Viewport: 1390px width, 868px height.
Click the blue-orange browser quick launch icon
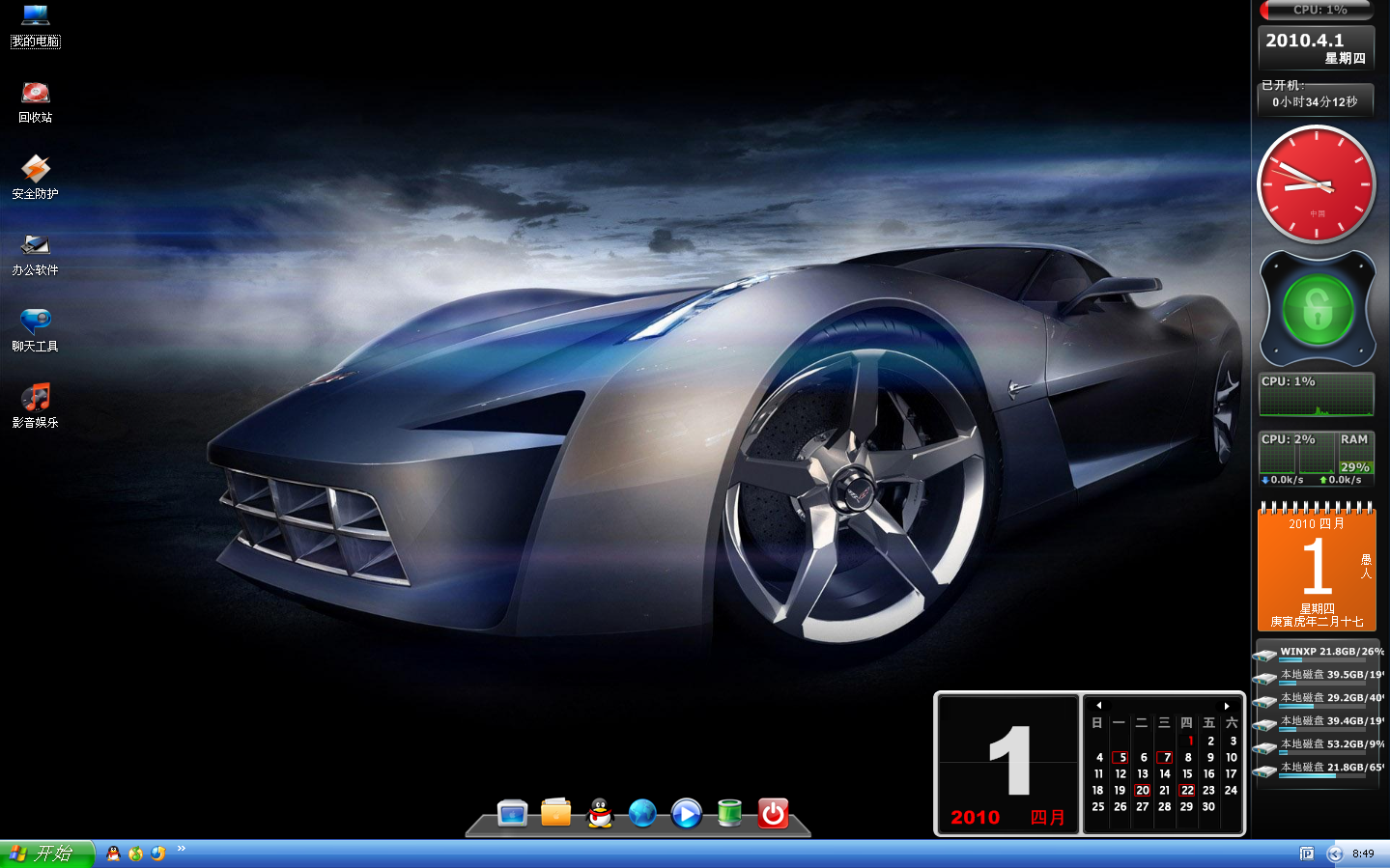click(x=157, y=854)
